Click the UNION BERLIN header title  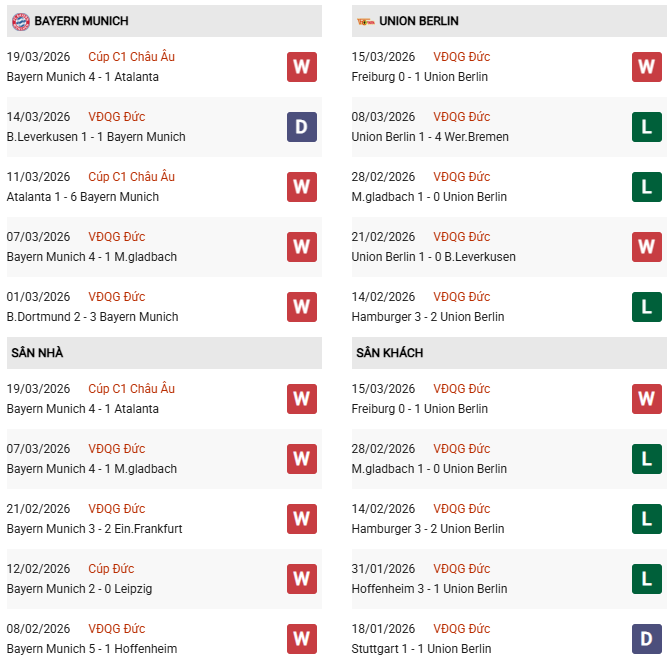(x=419, y=21)
